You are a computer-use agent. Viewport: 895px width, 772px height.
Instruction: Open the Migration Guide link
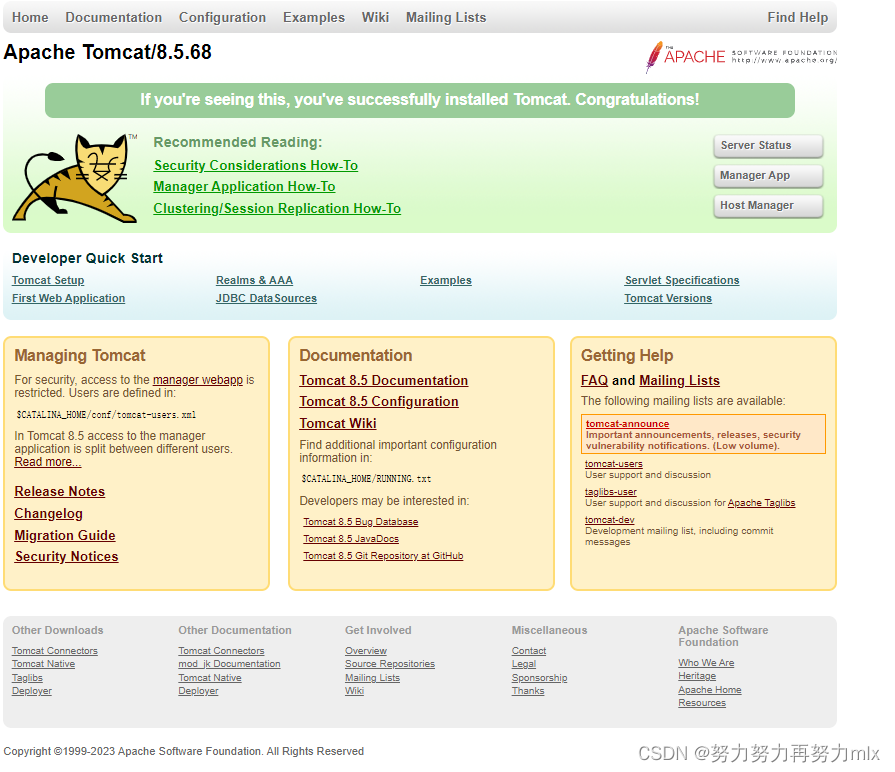click(65, 535)
